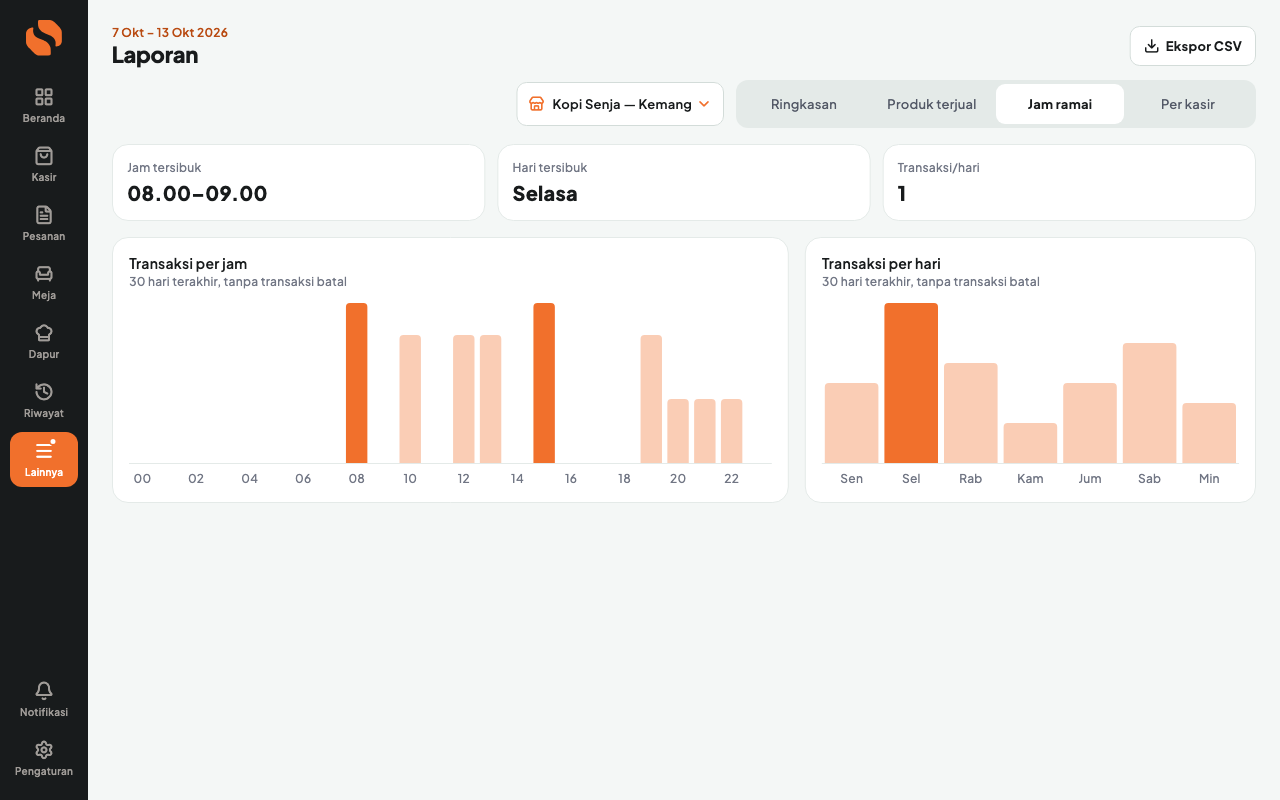
Task: Click the Sen bar in the daily chart
Action: tap(852, 423)
